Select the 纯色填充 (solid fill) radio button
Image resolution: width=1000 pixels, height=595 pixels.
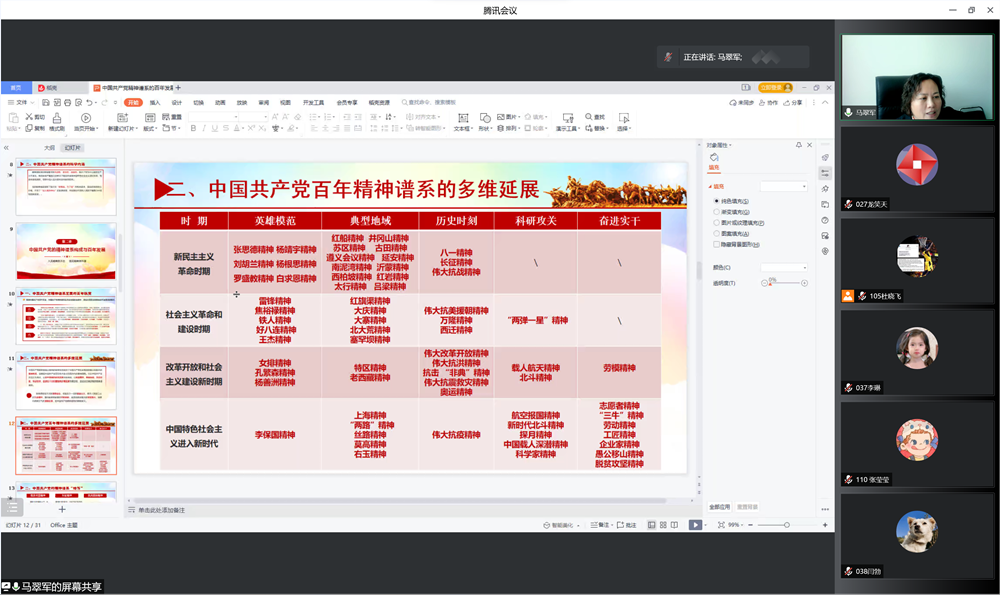tap(717, 201)
